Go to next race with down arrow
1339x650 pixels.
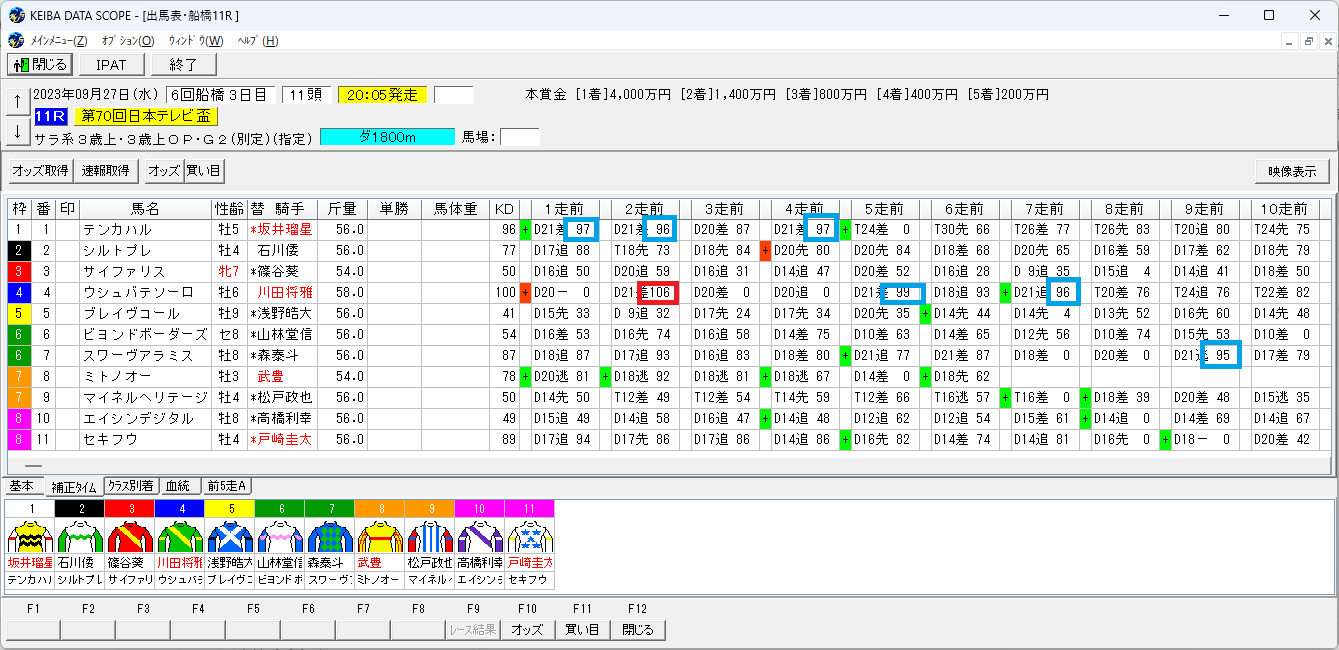[17, 131]
